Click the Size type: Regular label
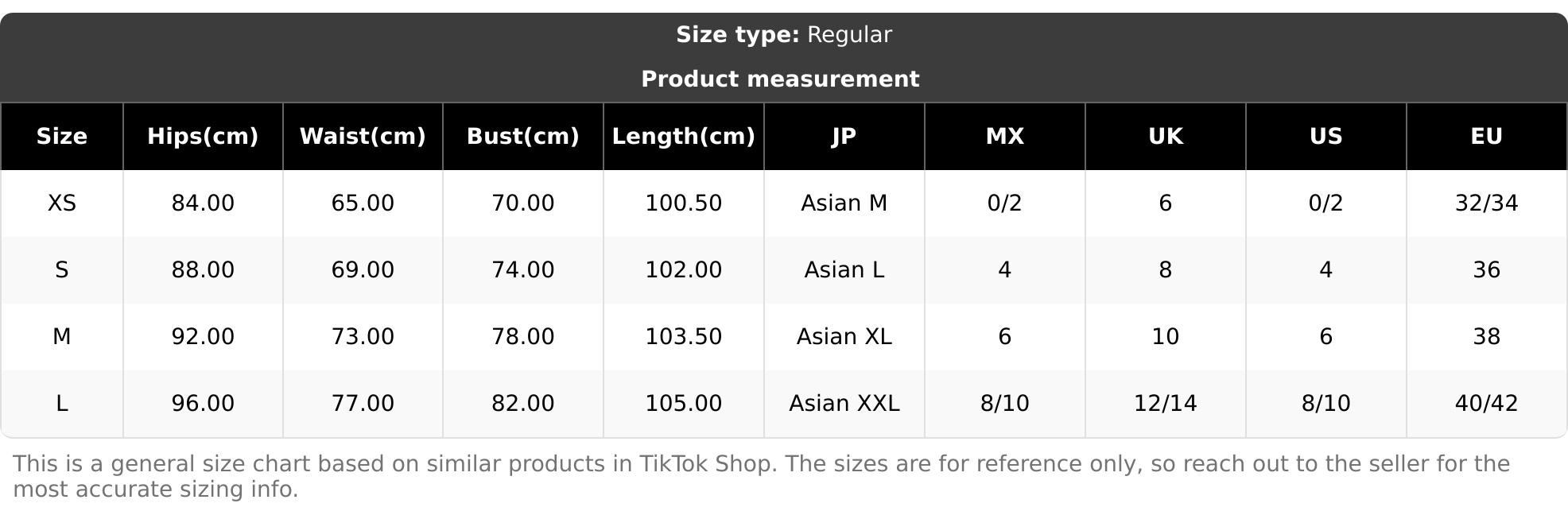 784,35
